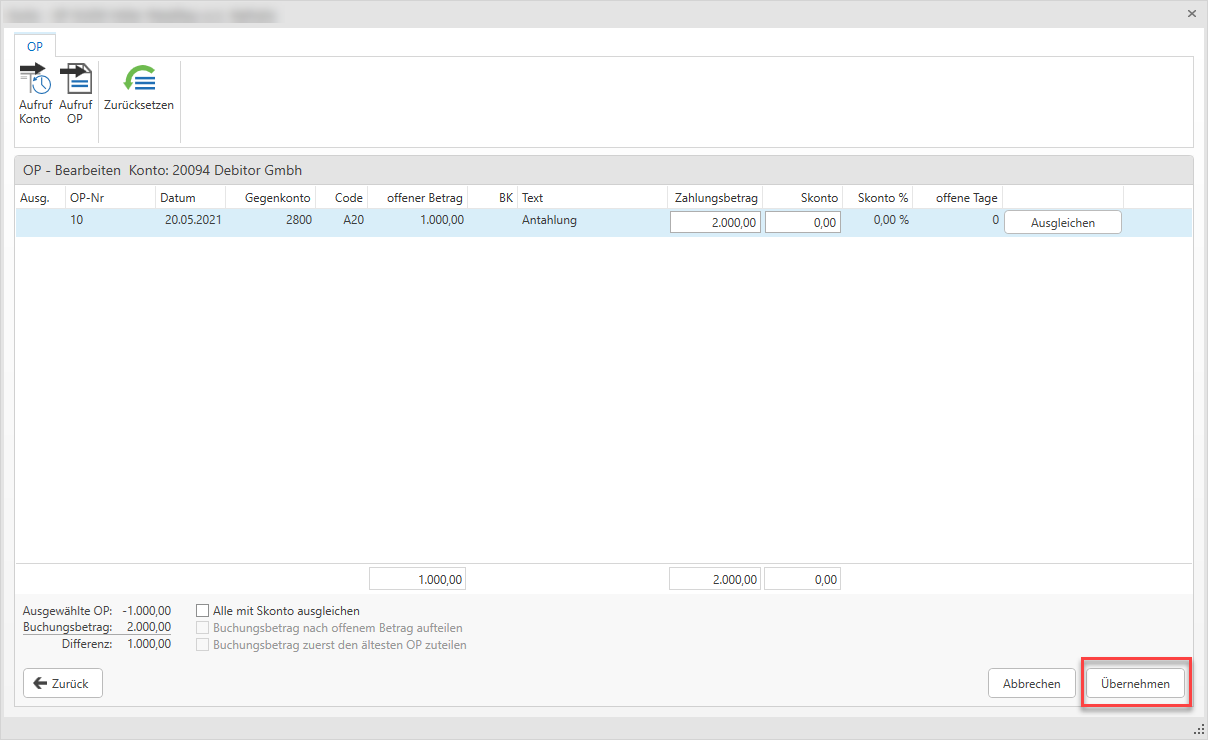This screenshot has height=740, width=1208.
Task: Sort by the OP-Nr column header
Action: click(x=87, y=198)
